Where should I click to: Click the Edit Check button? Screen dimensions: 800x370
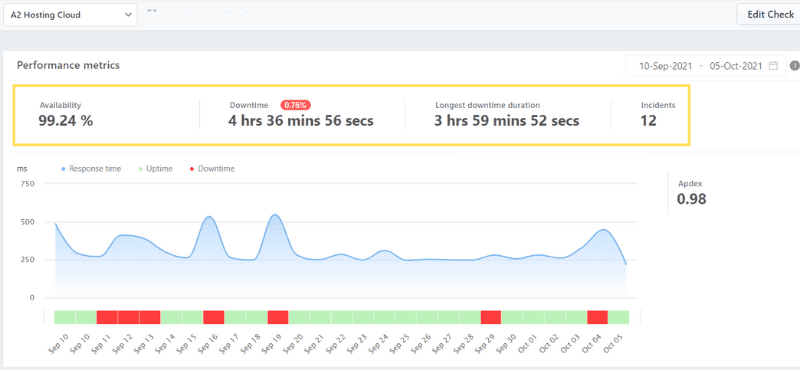(x=769, y=14)
